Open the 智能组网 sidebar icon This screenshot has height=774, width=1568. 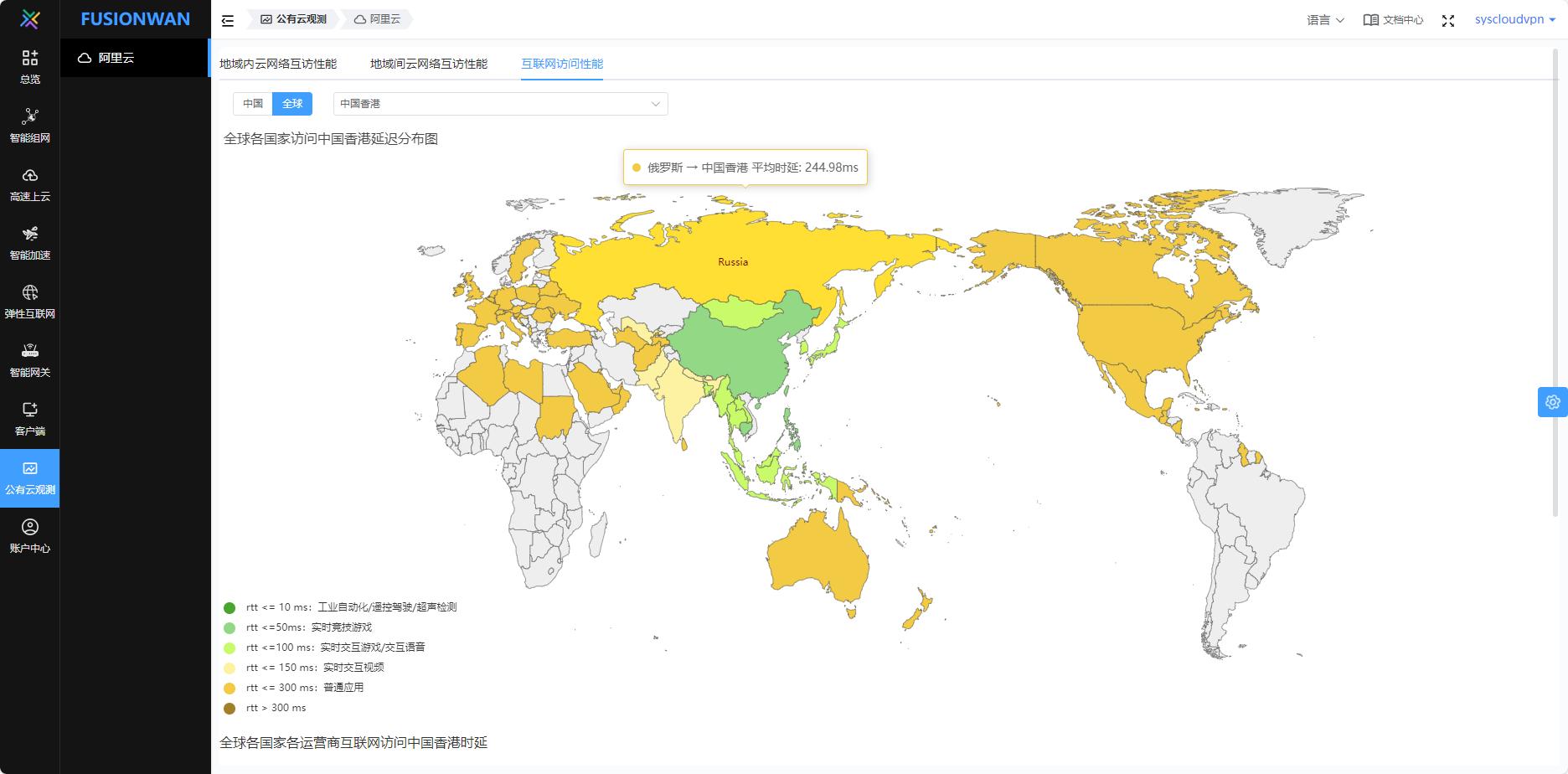click(x=30, y=116)
